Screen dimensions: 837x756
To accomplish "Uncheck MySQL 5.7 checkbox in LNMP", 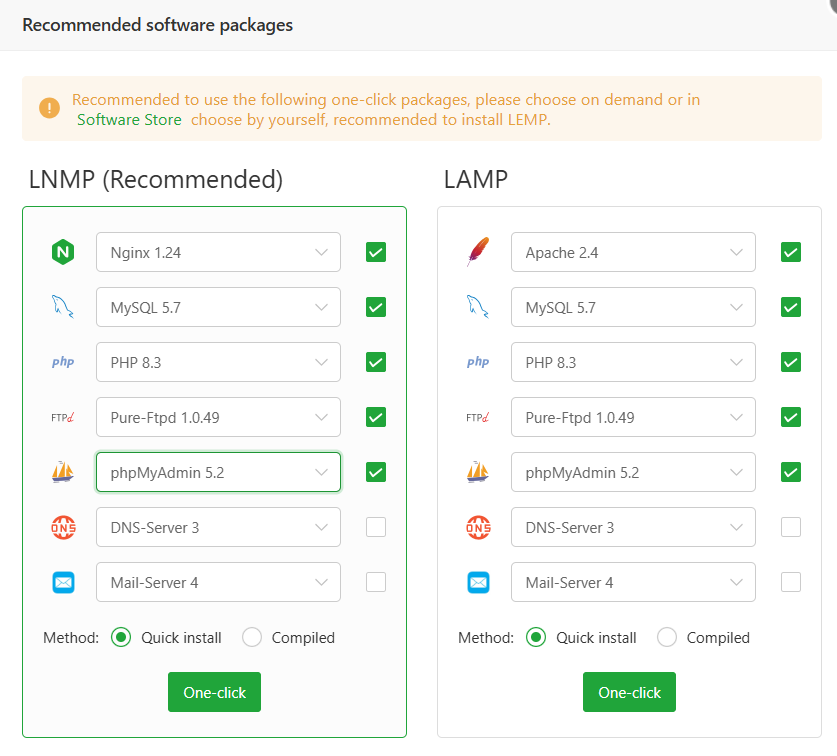I will point(376,307).
